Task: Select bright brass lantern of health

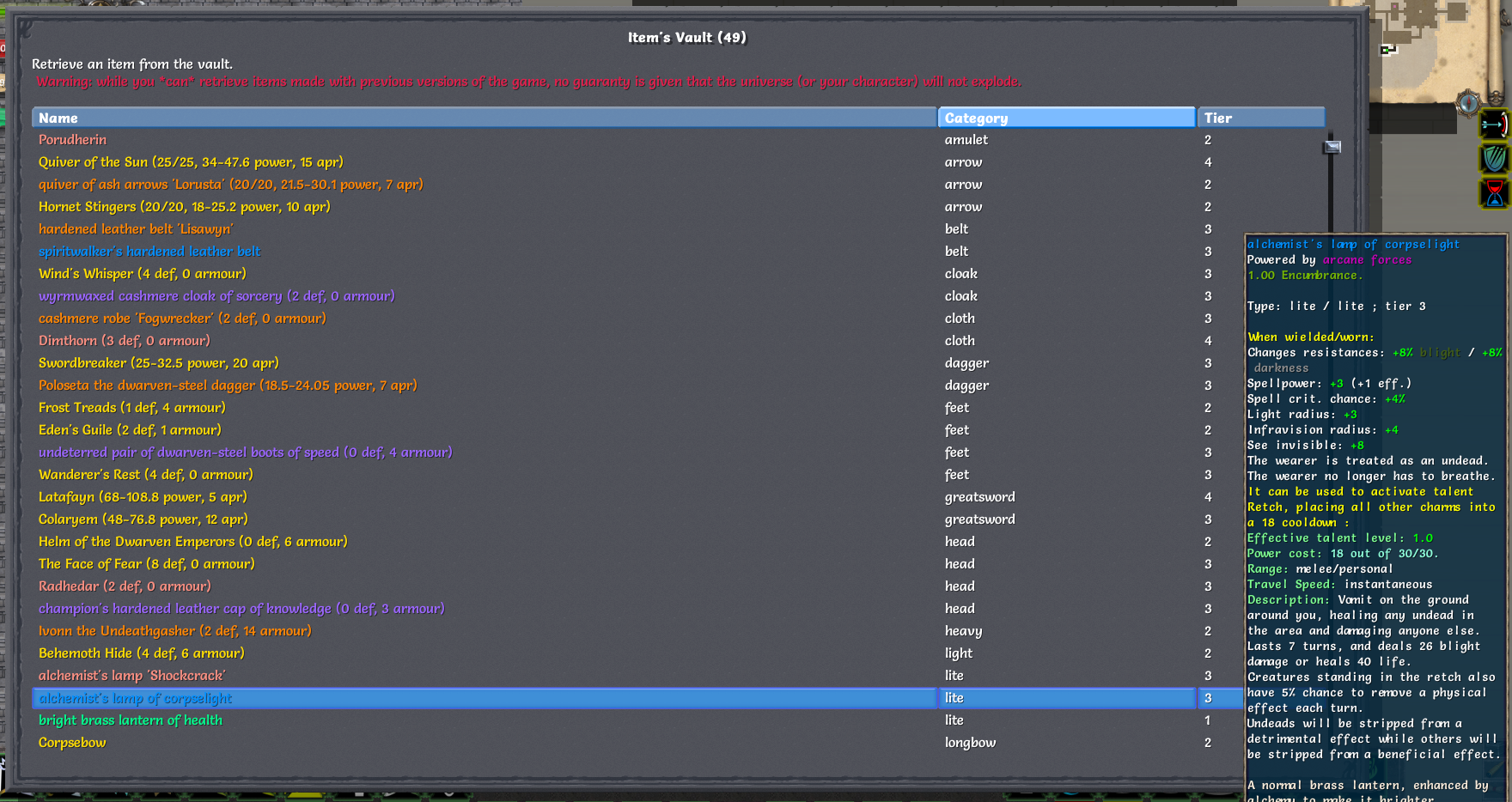Action: pyautogui.click(x=485, y=720)
